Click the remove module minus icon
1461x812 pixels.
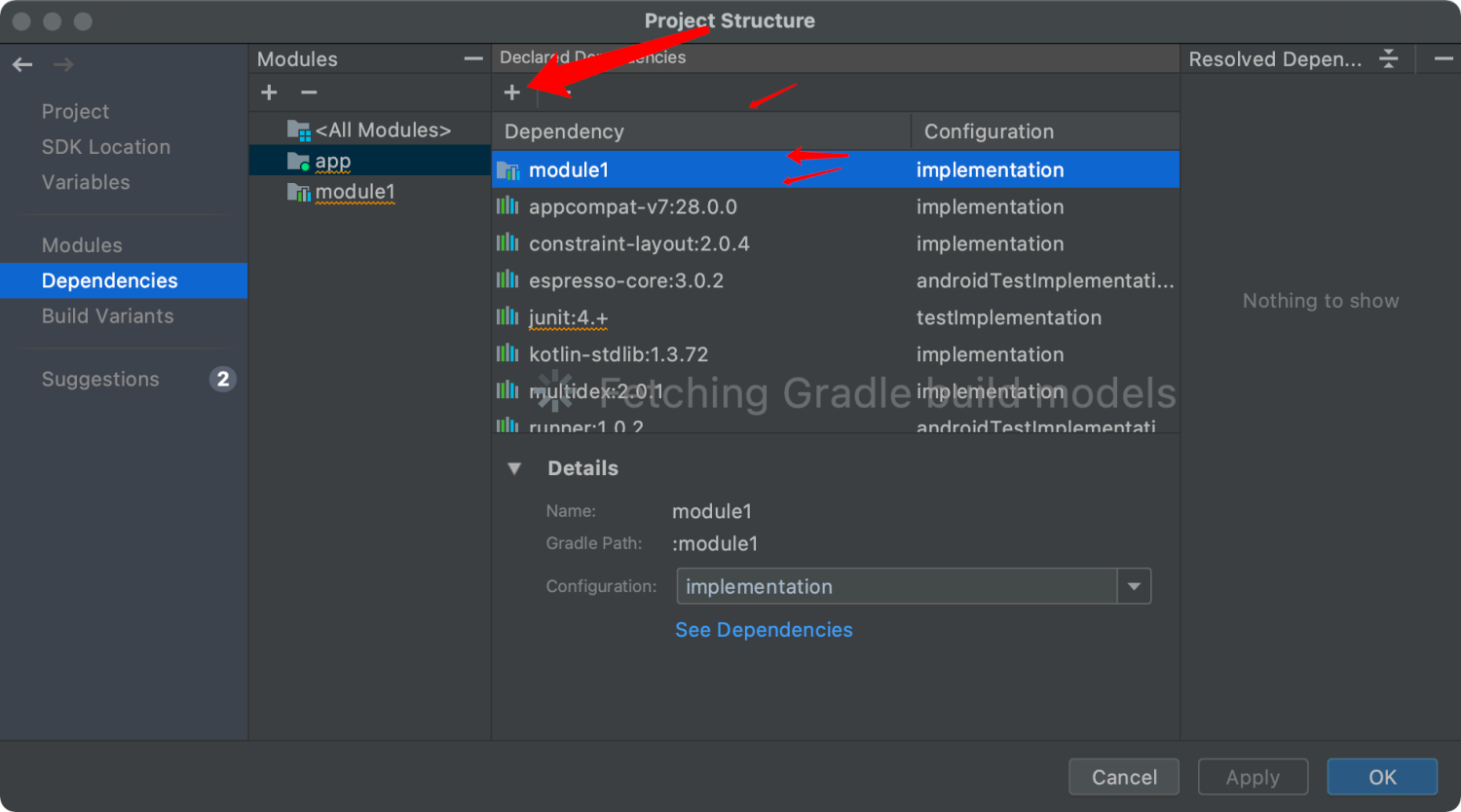(309, 92)
